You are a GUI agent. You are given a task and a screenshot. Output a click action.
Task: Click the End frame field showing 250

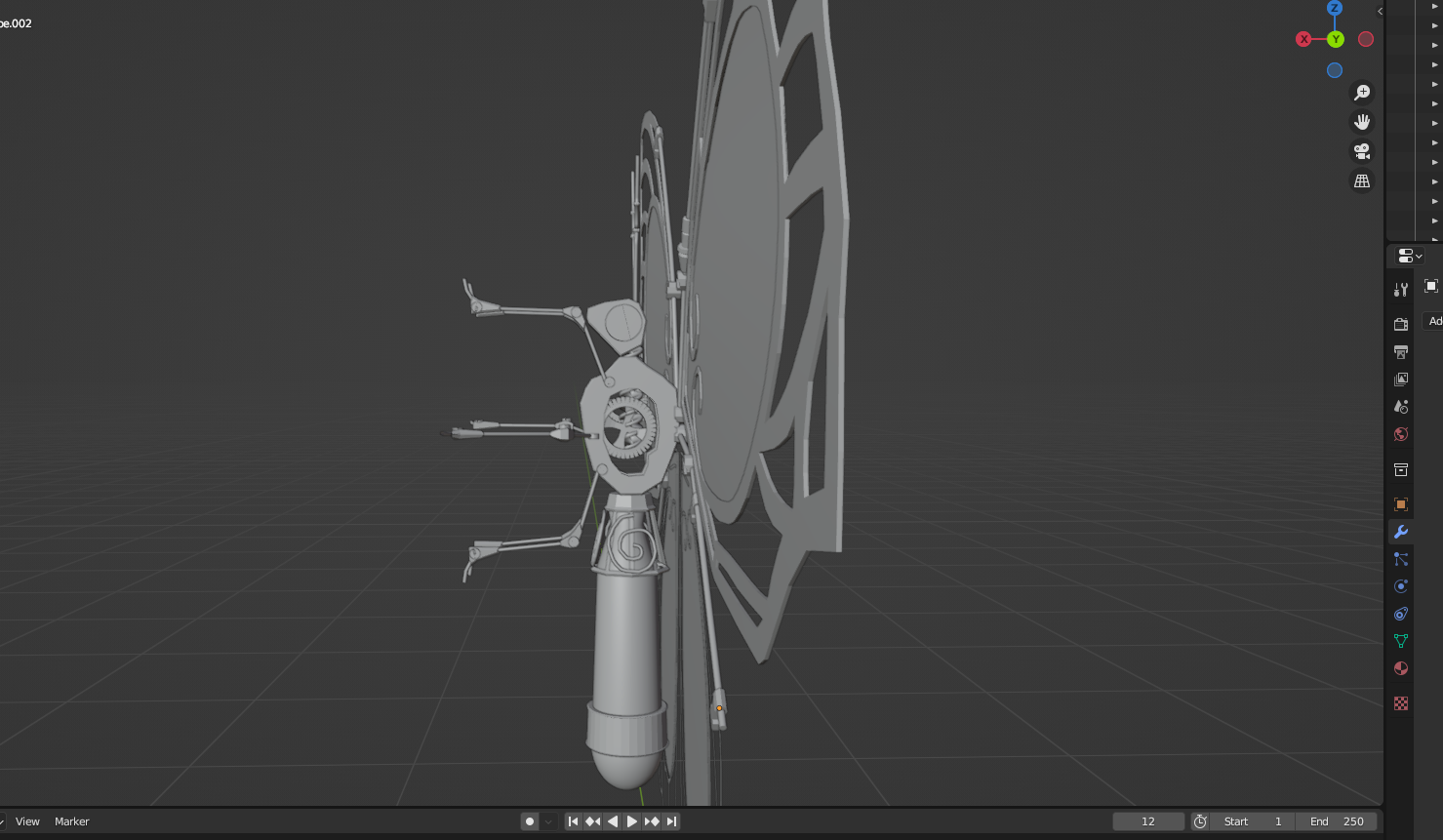[1337, 821]
